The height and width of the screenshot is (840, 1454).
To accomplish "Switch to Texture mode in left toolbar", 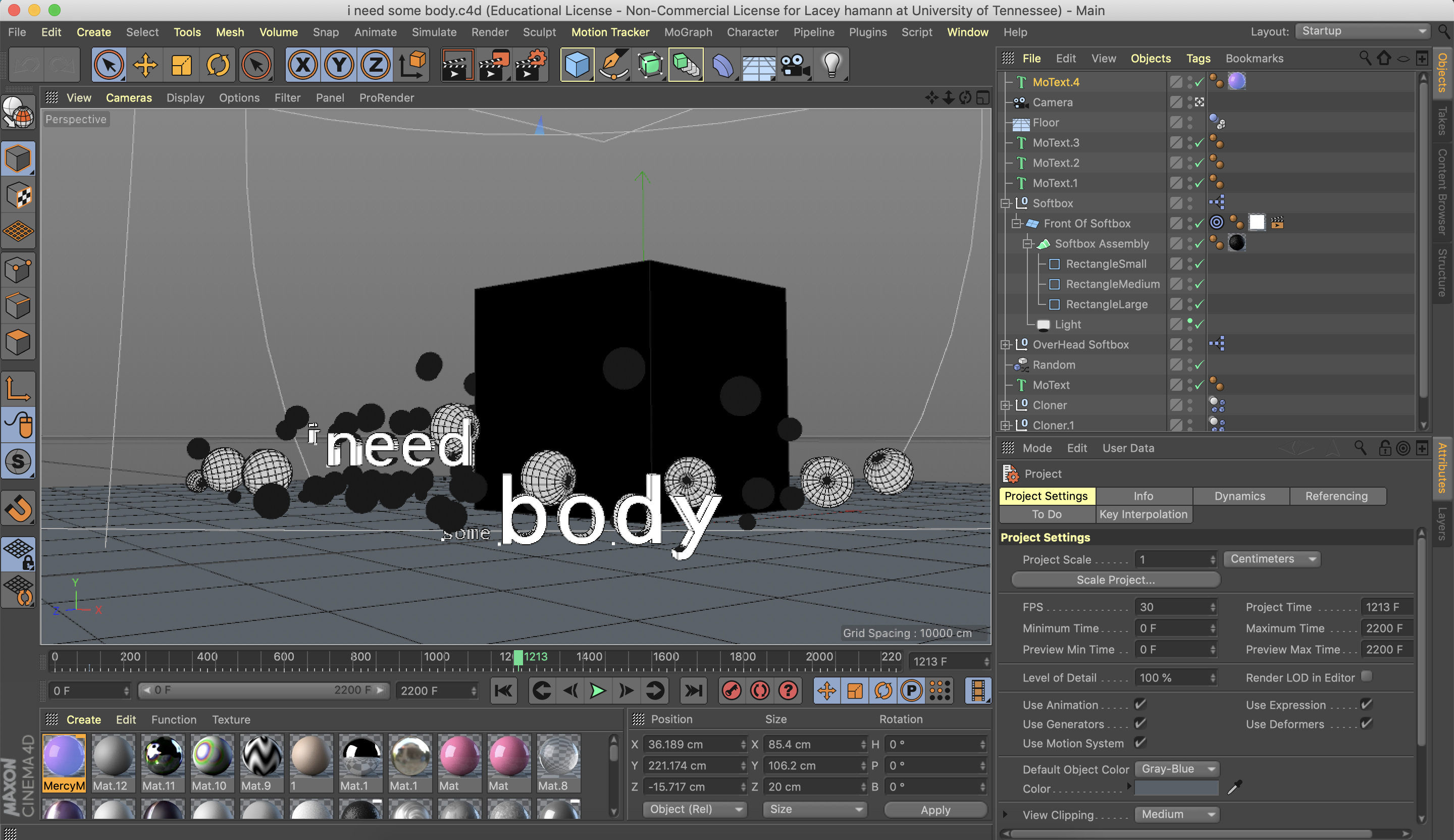I will point(18,195).
